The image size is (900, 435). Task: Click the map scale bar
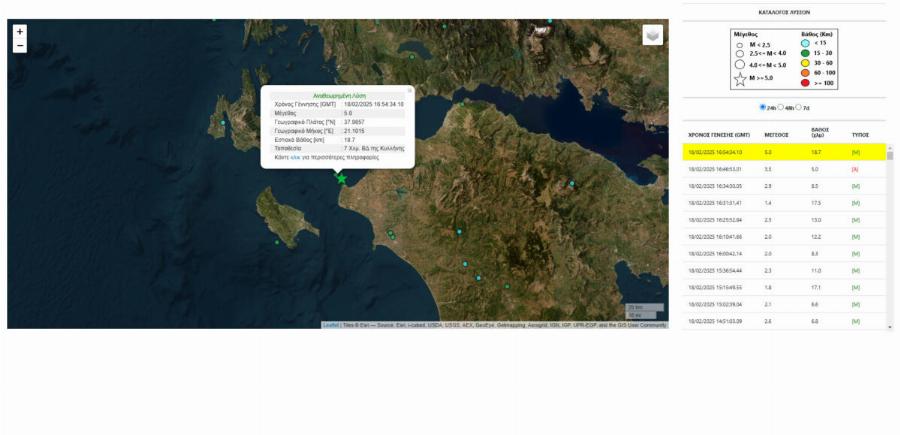(645, 311)
